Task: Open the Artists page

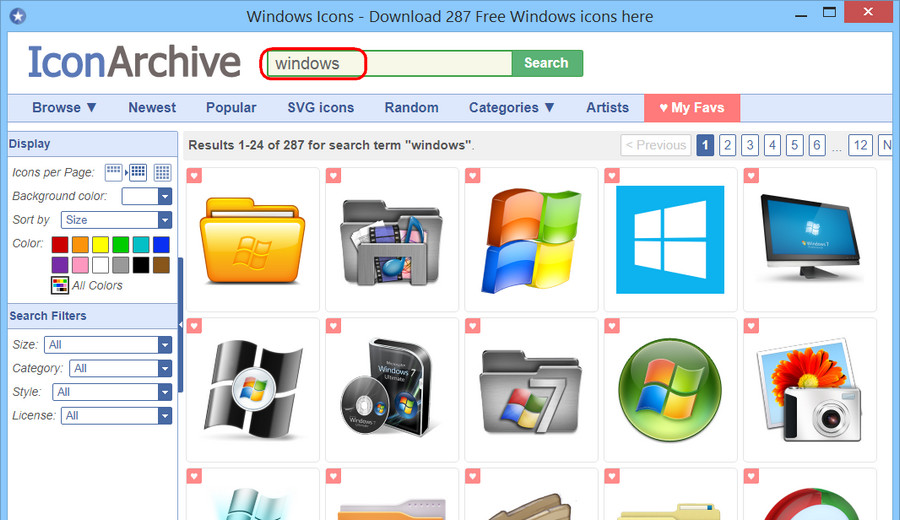Action: (x=607, y=107)
